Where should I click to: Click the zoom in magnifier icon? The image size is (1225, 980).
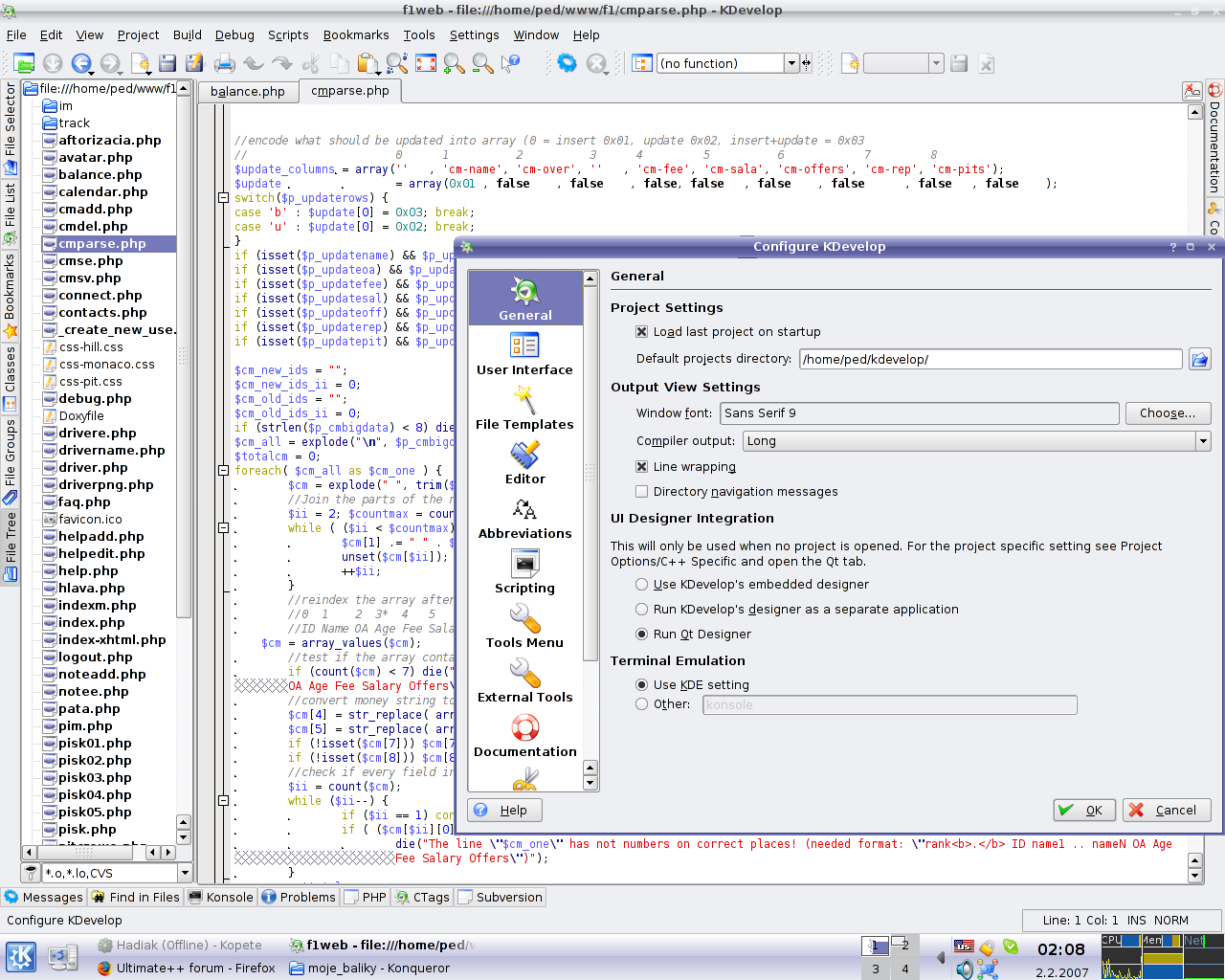[x=454, y=63]
